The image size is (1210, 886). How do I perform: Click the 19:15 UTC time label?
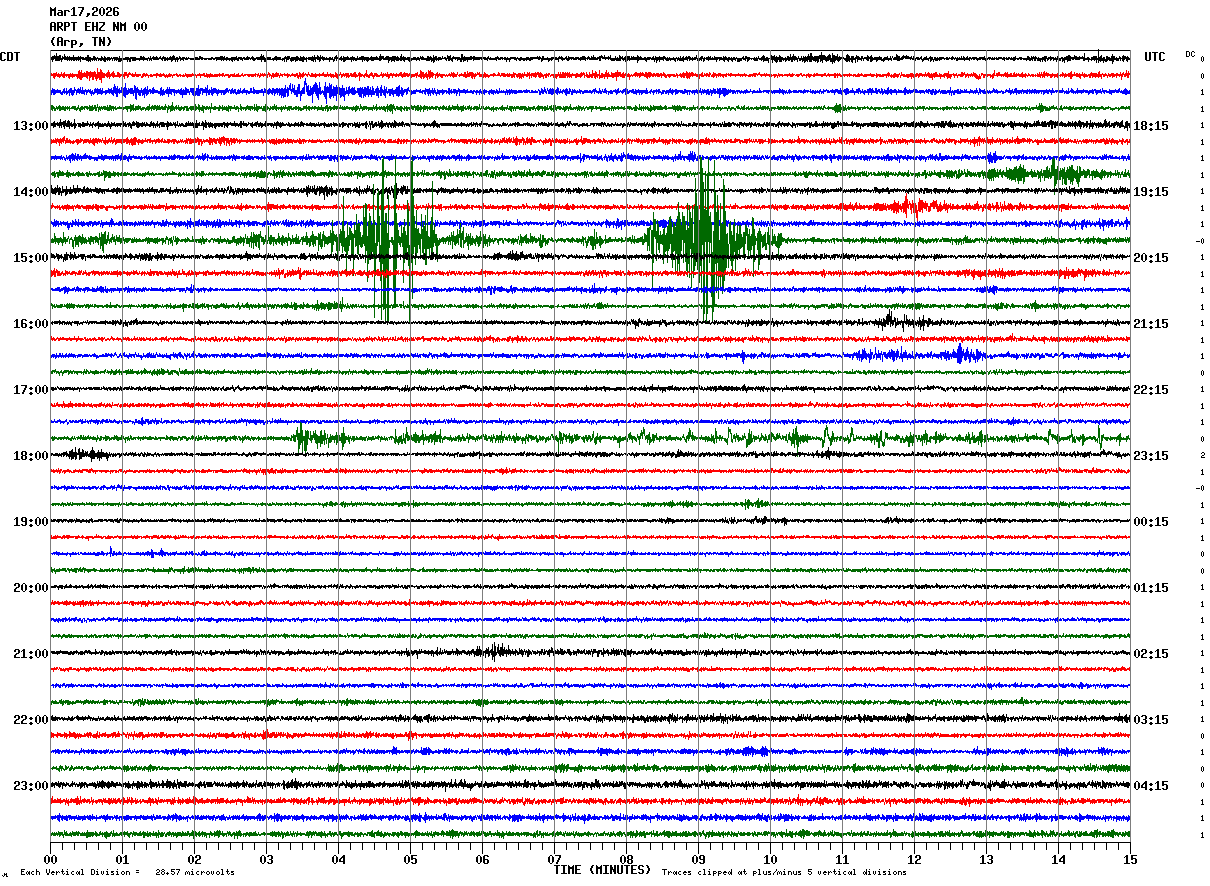(1152, 192)
